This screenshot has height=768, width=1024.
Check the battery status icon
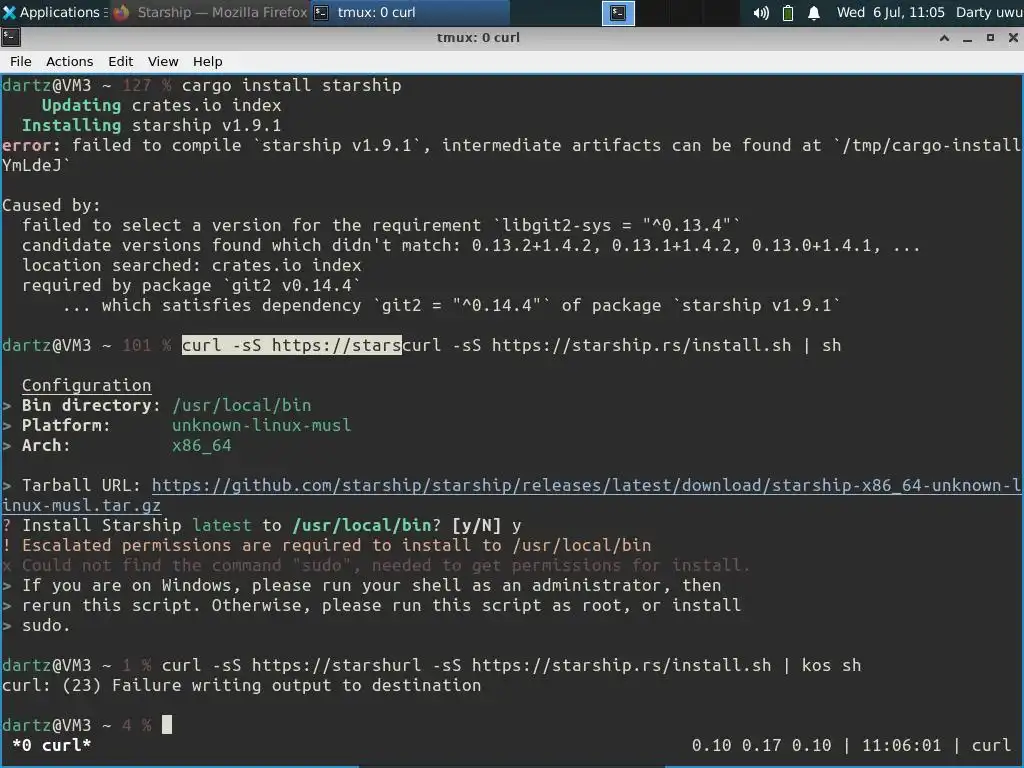coord(788,12)
